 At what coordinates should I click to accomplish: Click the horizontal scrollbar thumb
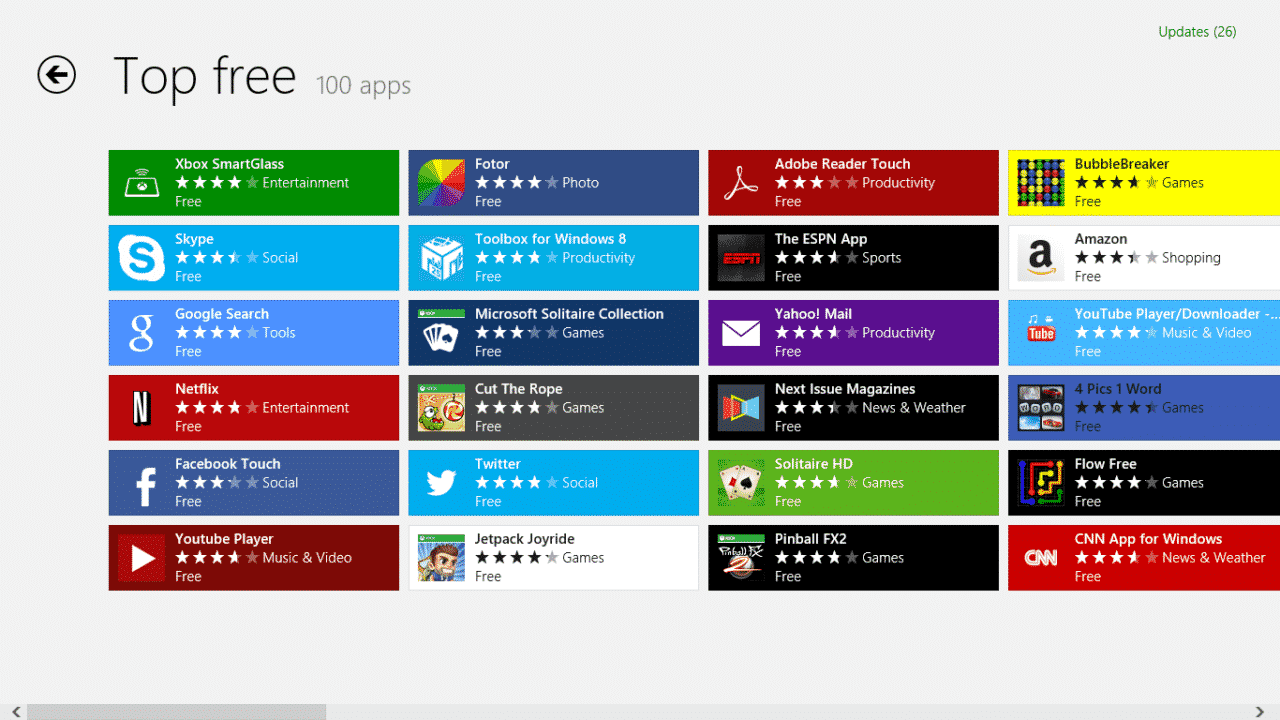pyautogui.click(x=176, y=712)
